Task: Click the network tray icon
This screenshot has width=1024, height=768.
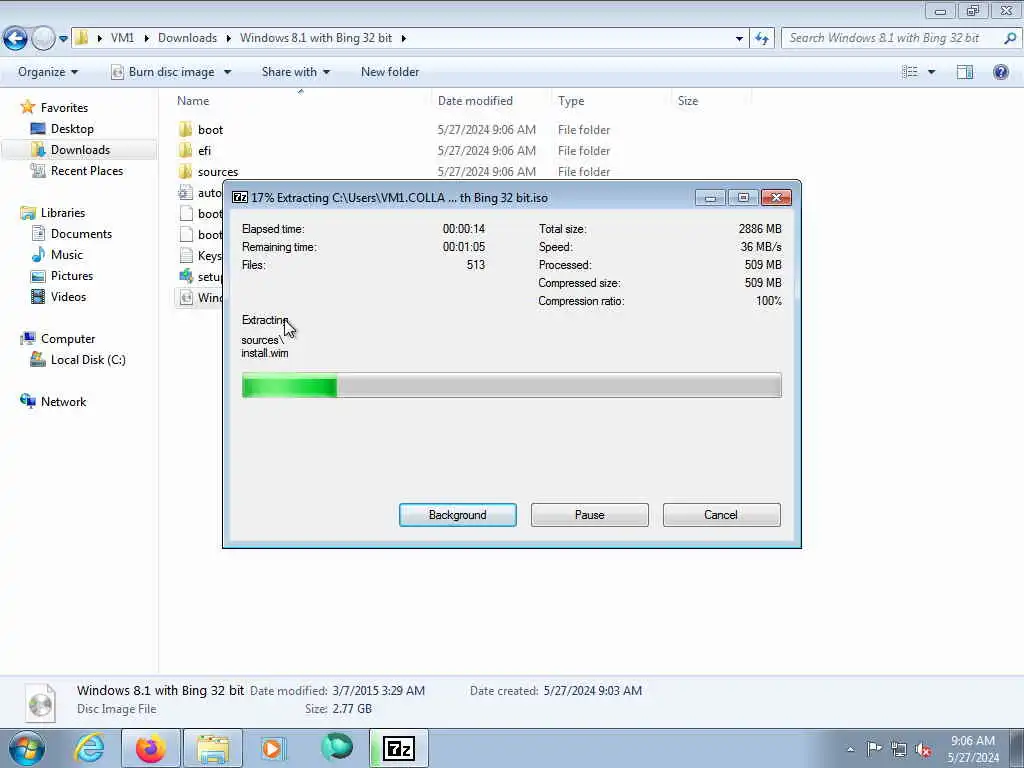Action: point(899,749)
